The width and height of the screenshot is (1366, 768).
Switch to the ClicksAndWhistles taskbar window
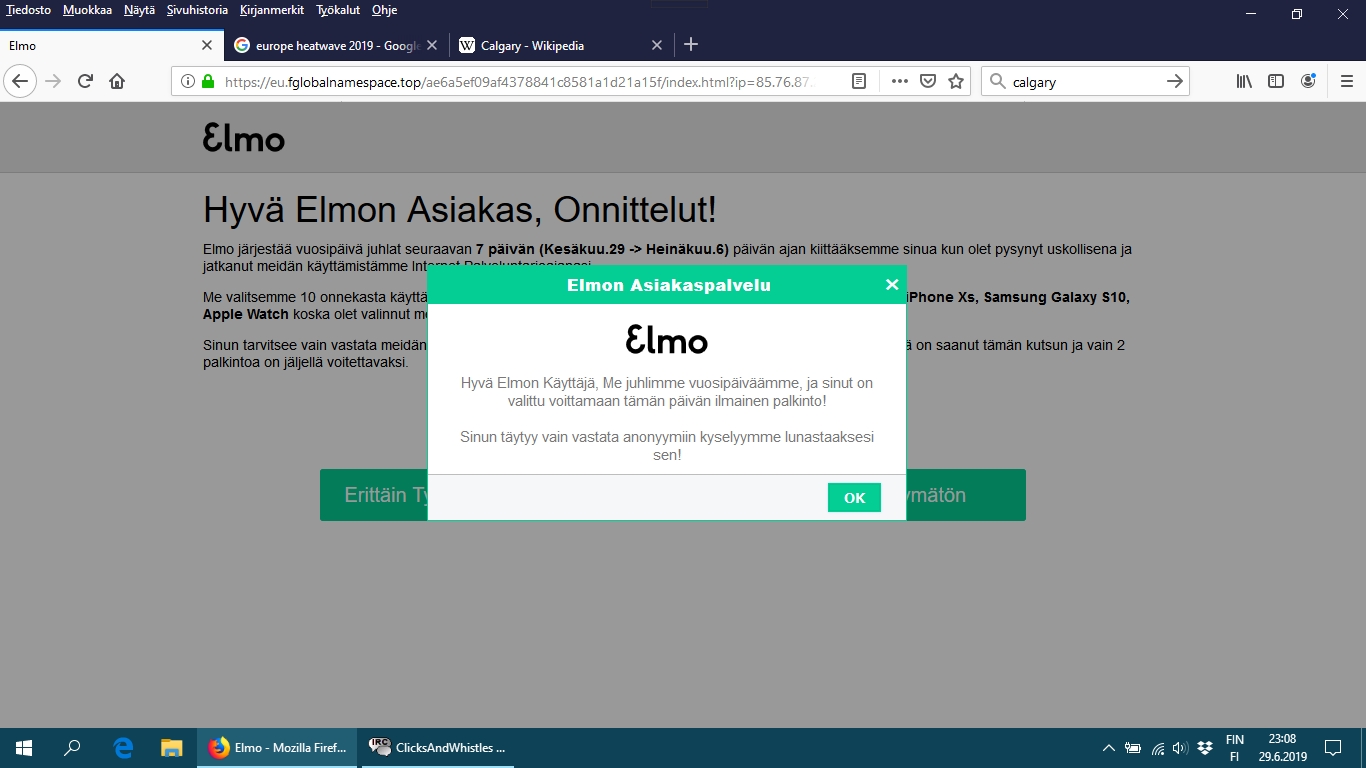tap(438, 748)
